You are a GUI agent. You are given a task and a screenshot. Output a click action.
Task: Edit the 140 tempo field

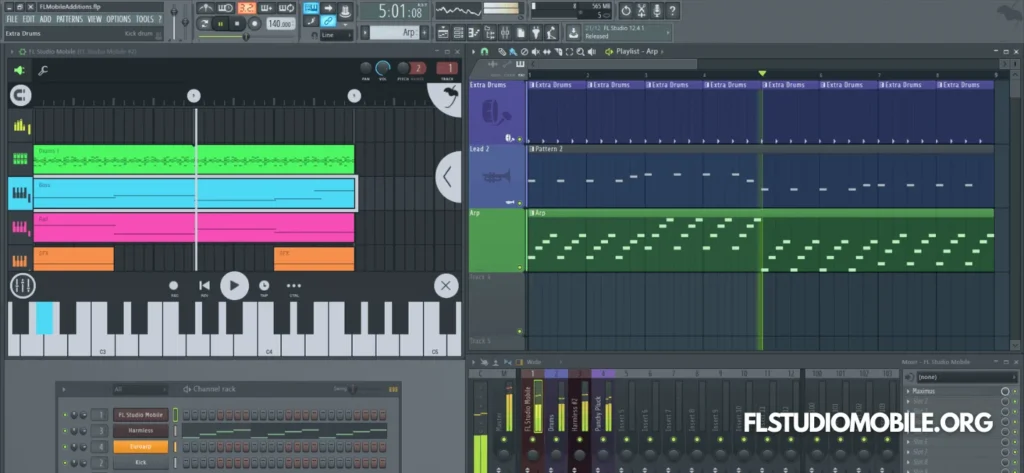279,24
